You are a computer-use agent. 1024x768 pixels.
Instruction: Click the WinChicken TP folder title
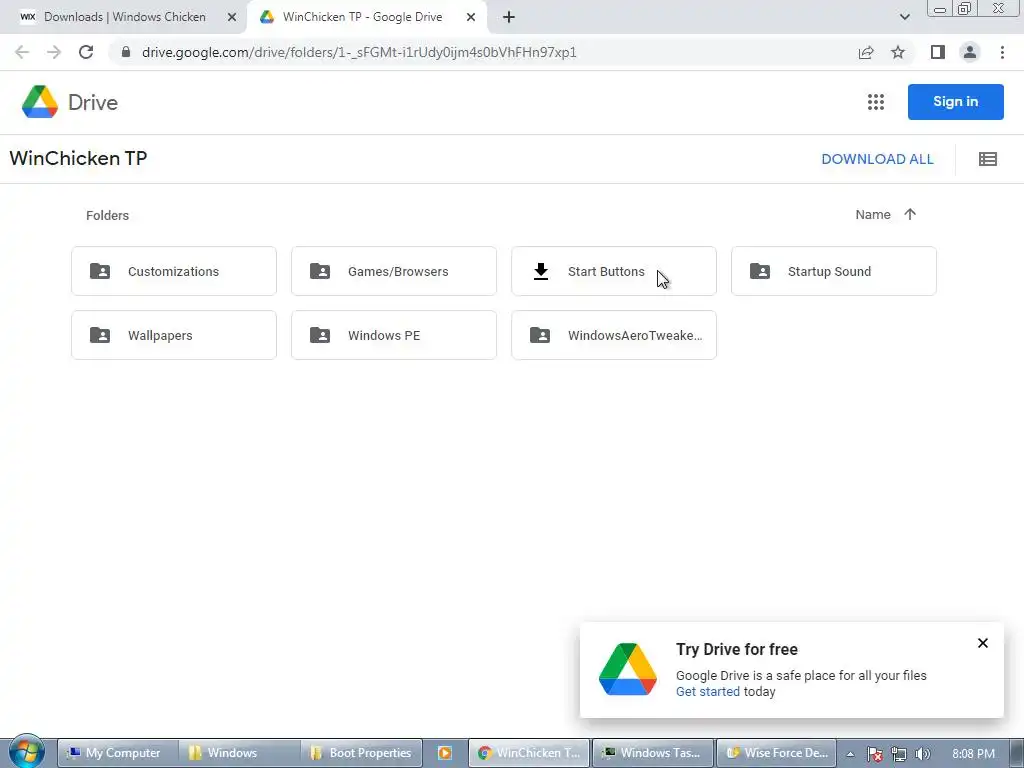point(78,158)
